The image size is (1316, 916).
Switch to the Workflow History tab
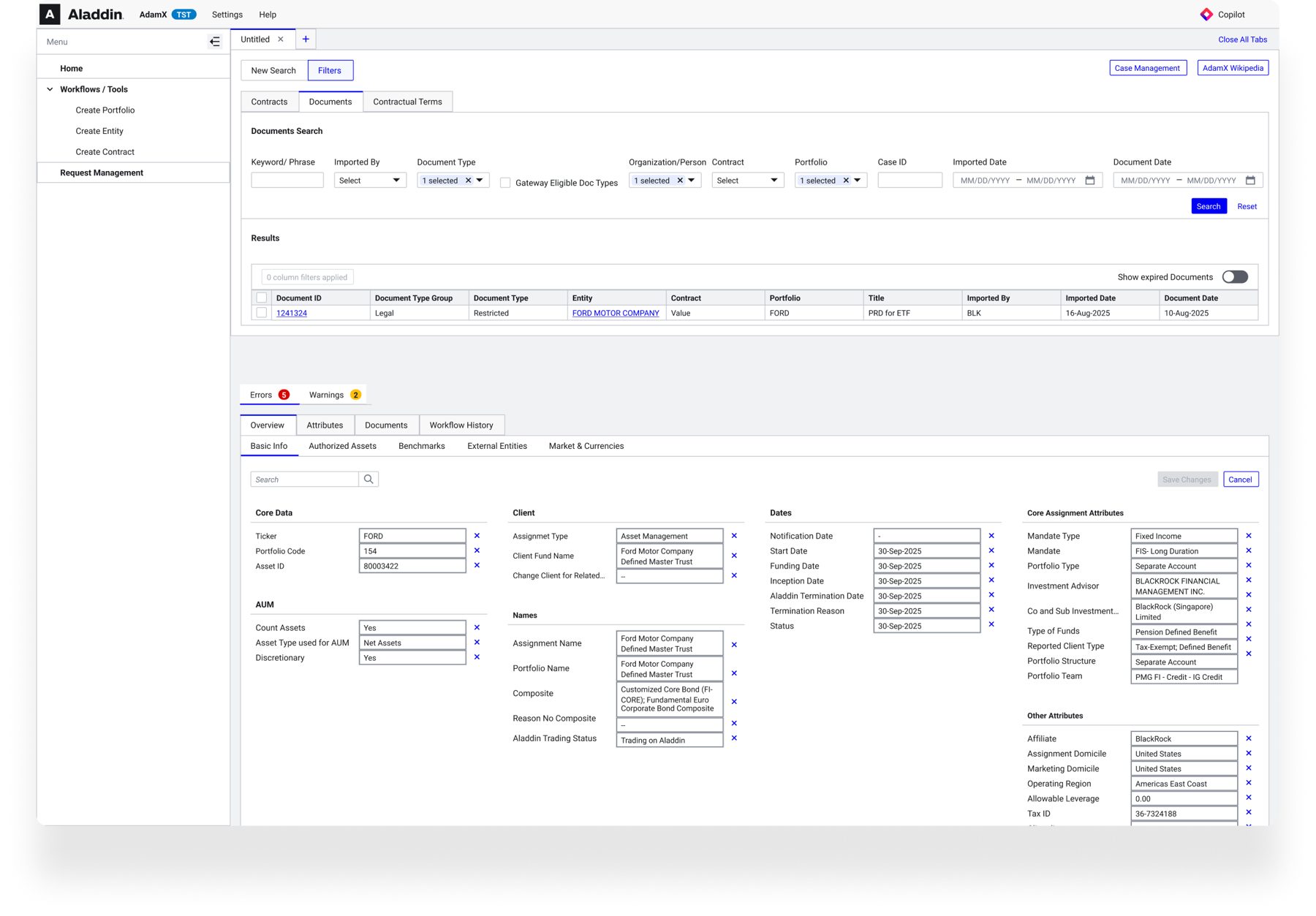pyautogui.click(x=461, y=425)
